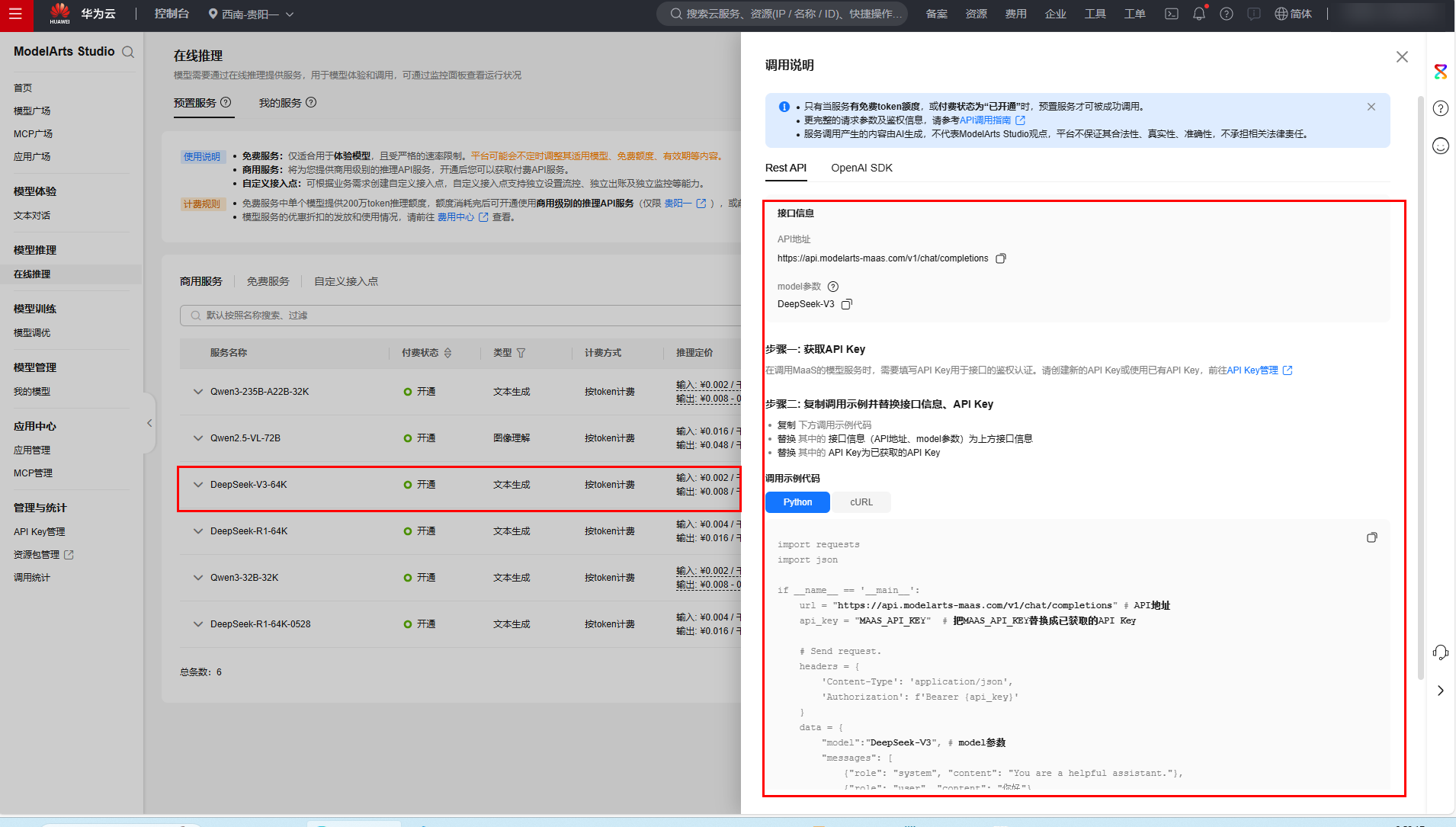This screenshot has width=1456, height=827.
Task: Open notifications bell icon
Action: pyautogui.click(x=1199, y=14)
